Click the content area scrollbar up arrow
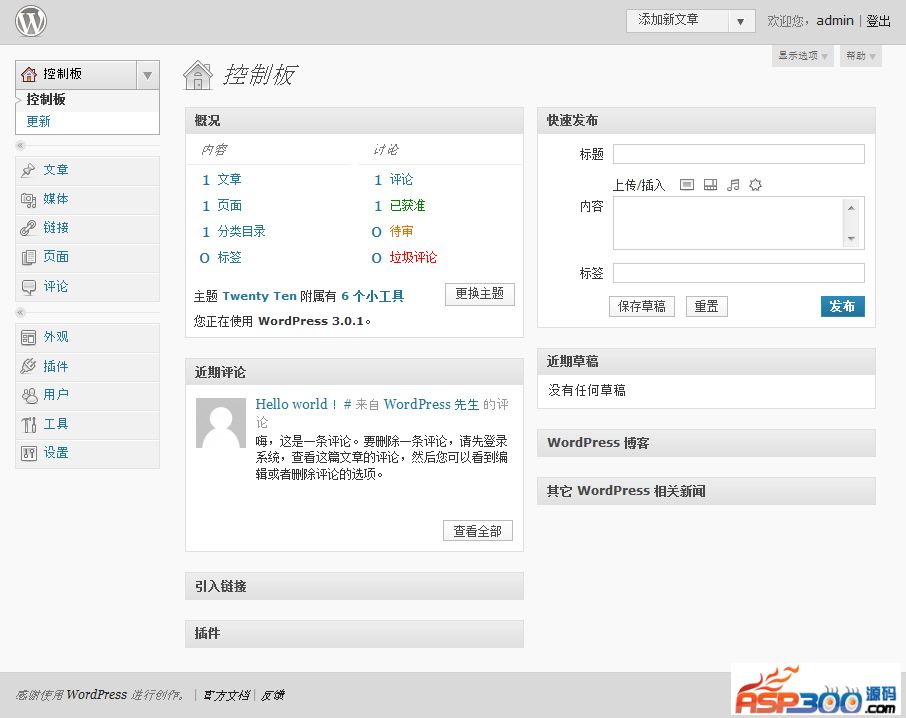Image resolution: width=906 pixels, height=718 pixels. pos(851,208)
